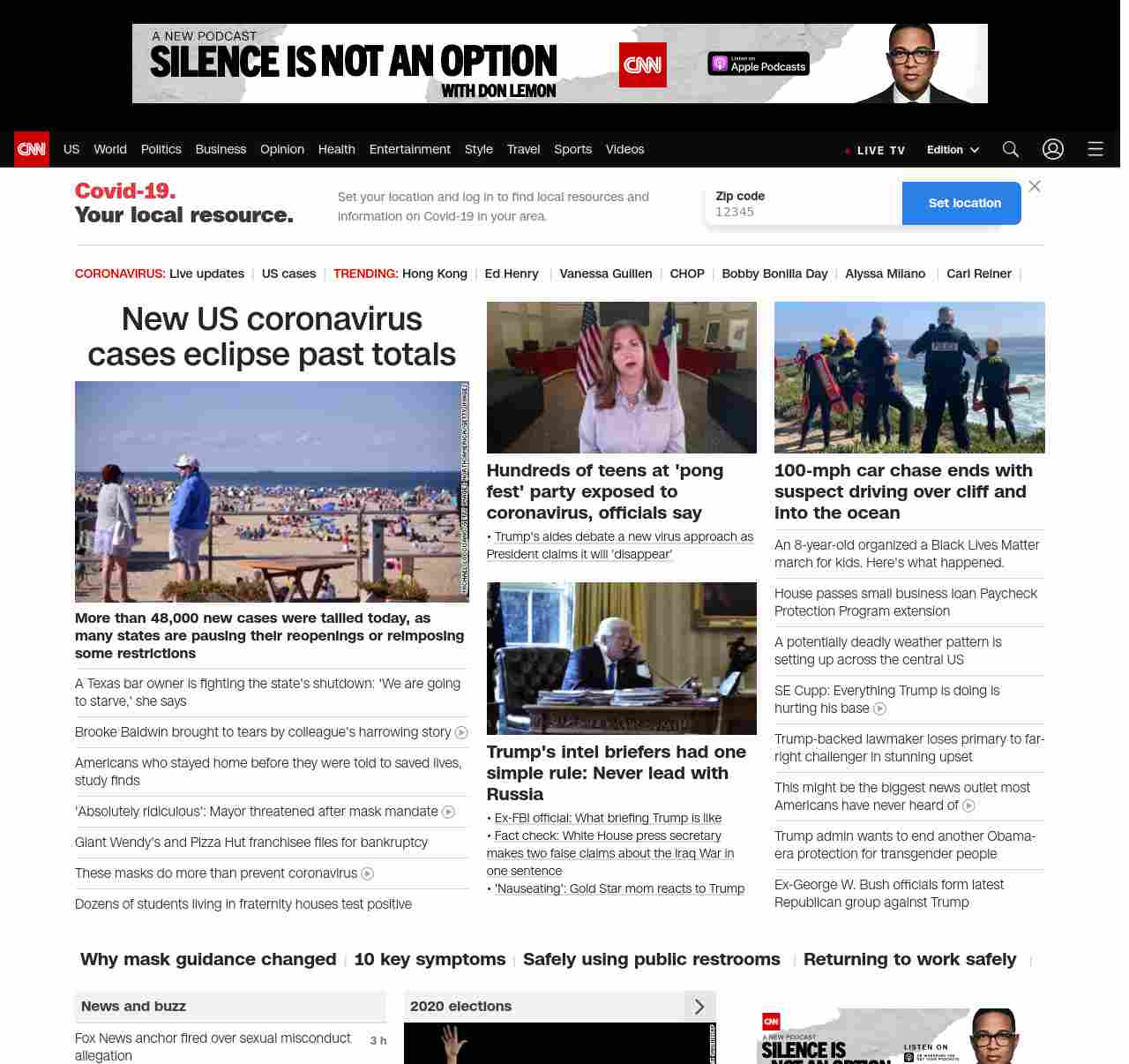
Task: Click the Zip code input field
Action: pyautogui.click(x=803, y=212)
